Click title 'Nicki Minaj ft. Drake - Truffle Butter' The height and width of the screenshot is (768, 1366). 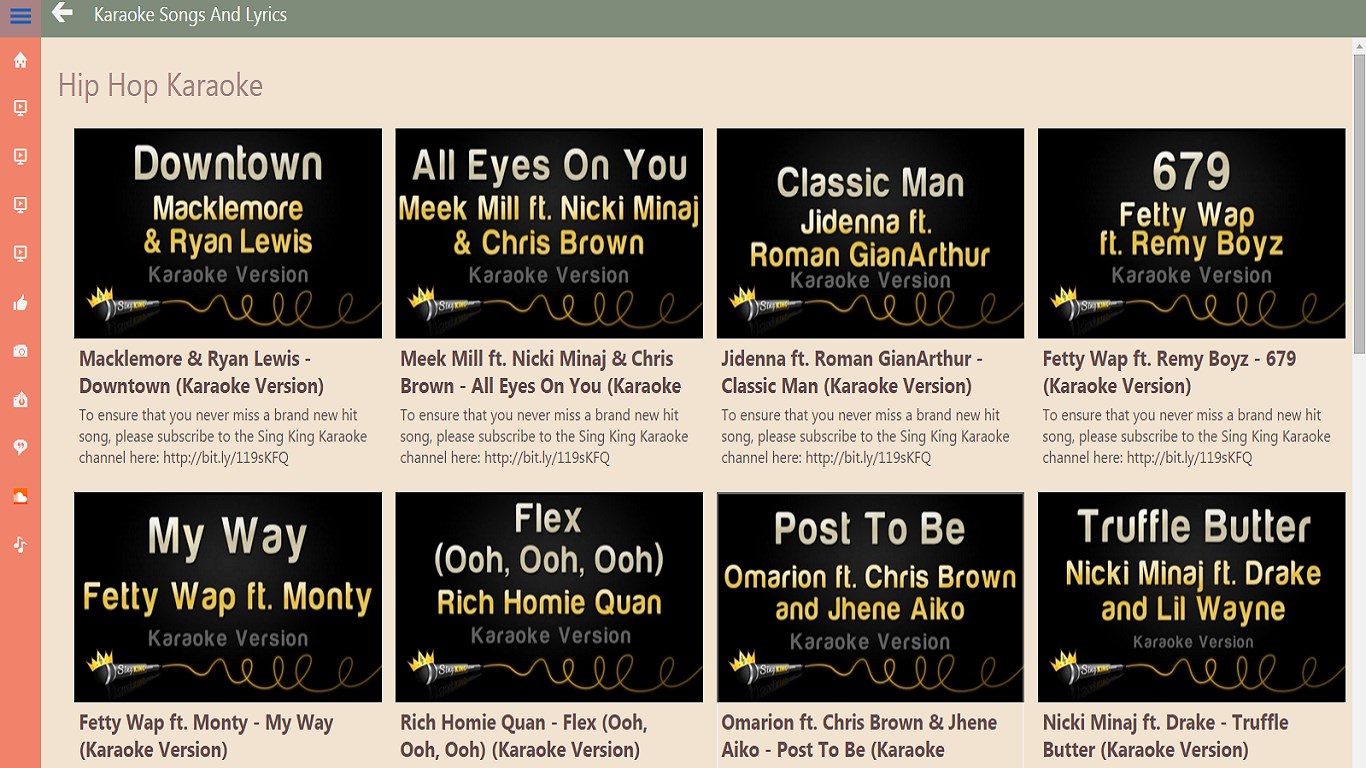click(x=1165, y=736)
